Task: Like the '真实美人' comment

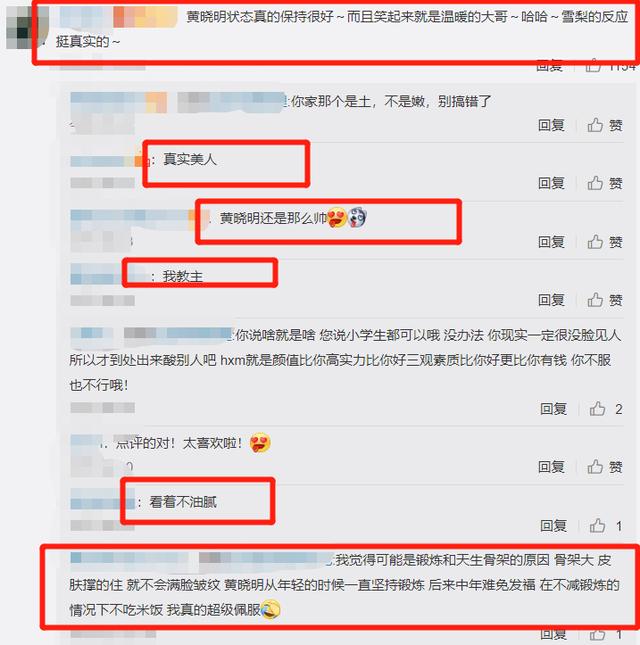Action: pyautogui.click(x=604, y=183)
